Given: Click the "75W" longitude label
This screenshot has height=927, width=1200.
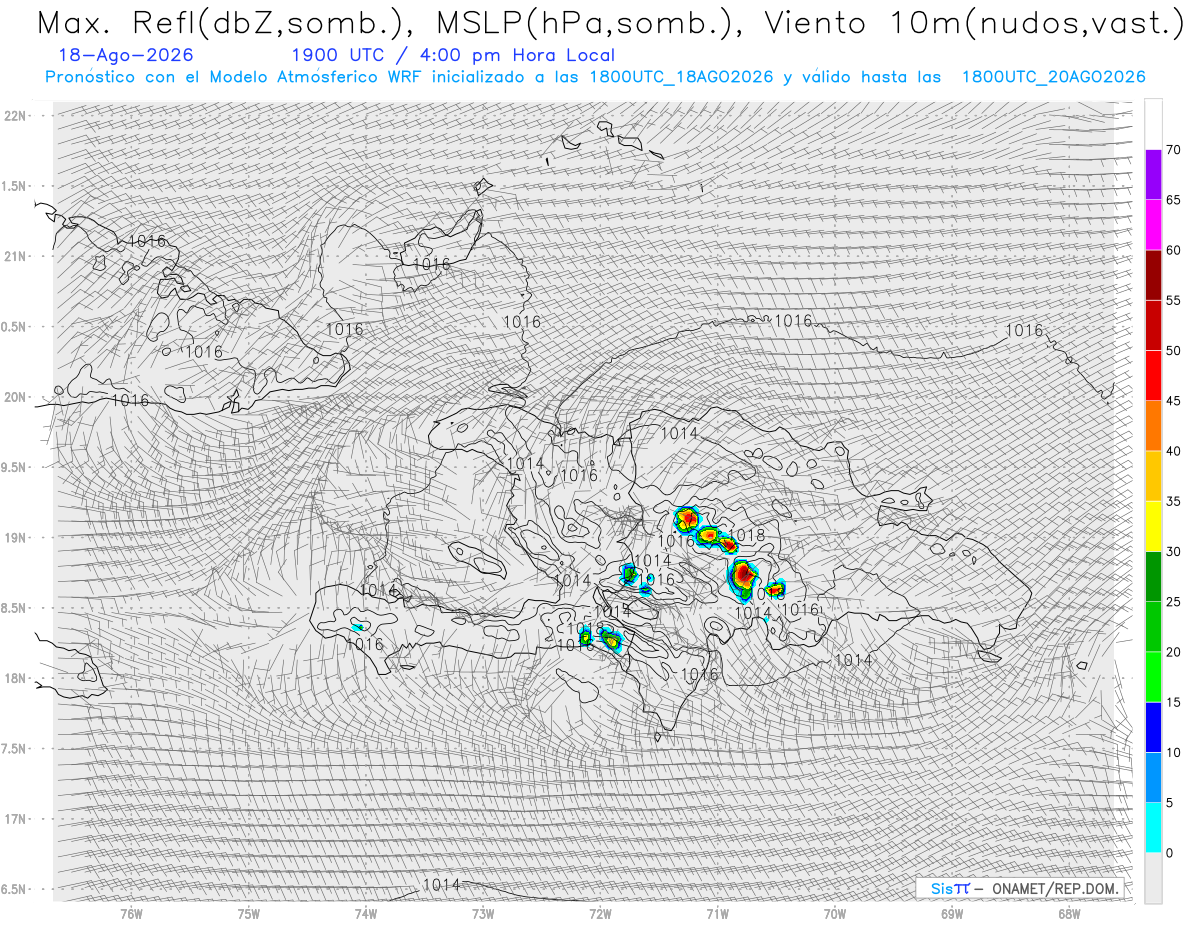Looking at the screenshot, I should (249, 913).
